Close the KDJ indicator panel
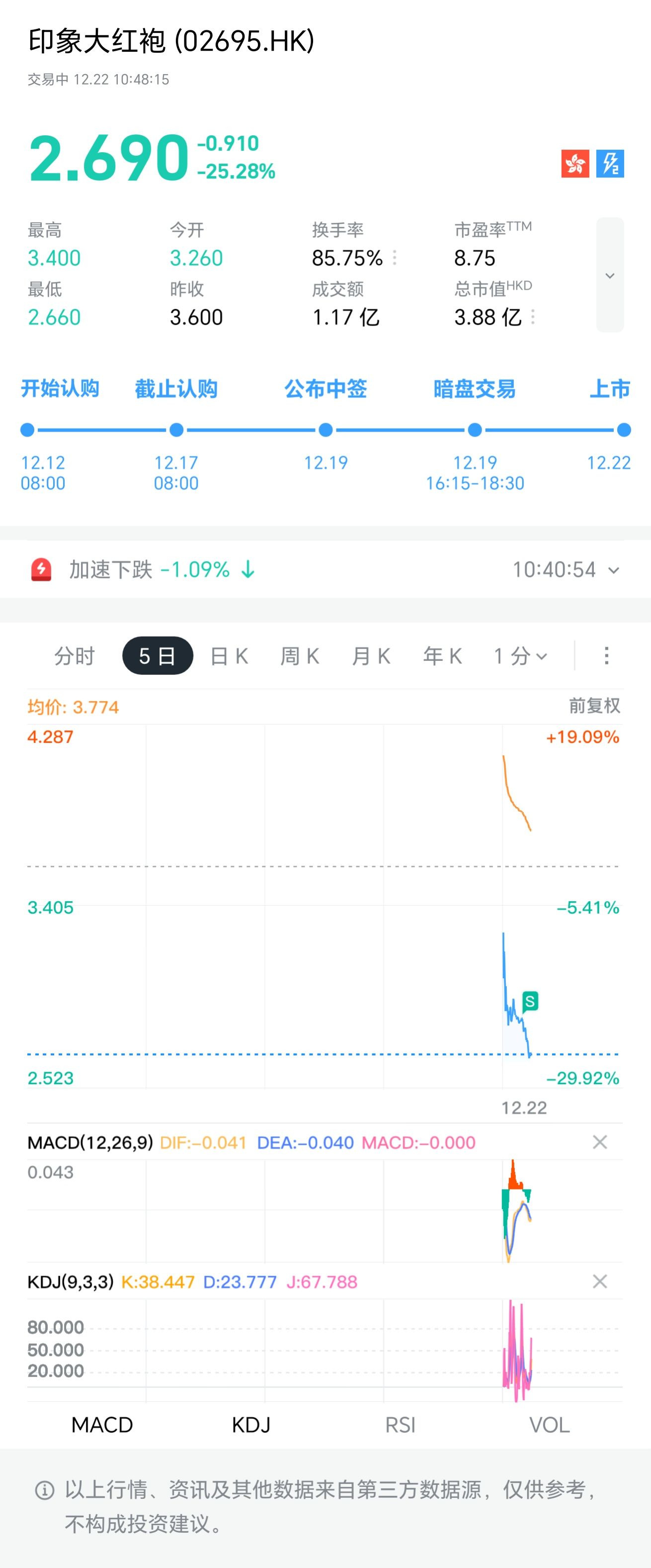 click(600, 1282)
